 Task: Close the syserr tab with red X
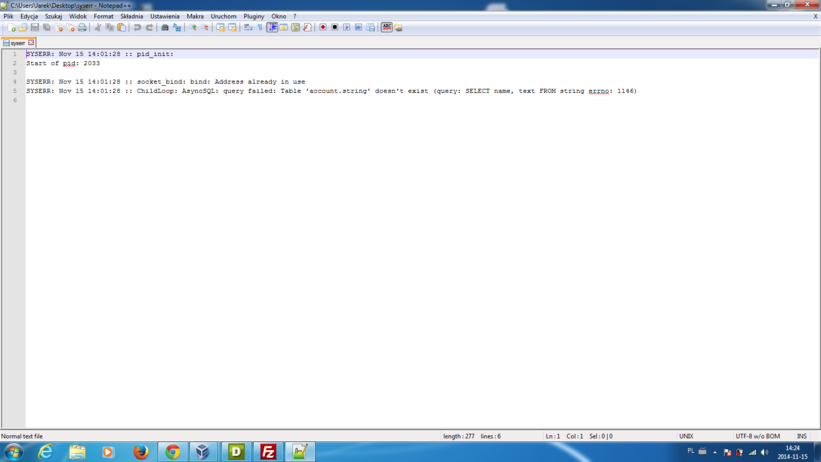[31, 42]
